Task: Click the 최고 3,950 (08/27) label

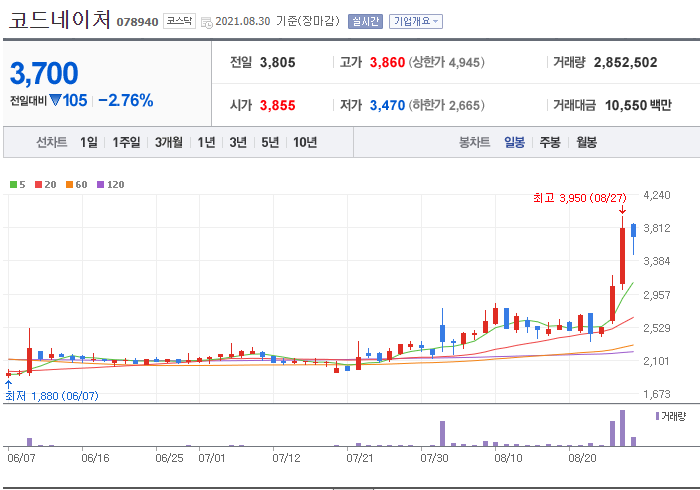Action: coord(579,198)
